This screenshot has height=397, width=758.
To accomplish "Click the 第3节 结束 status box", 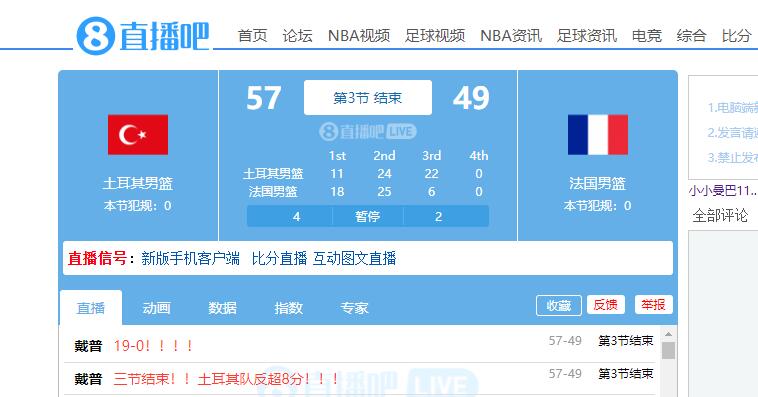I will [367, 98].
